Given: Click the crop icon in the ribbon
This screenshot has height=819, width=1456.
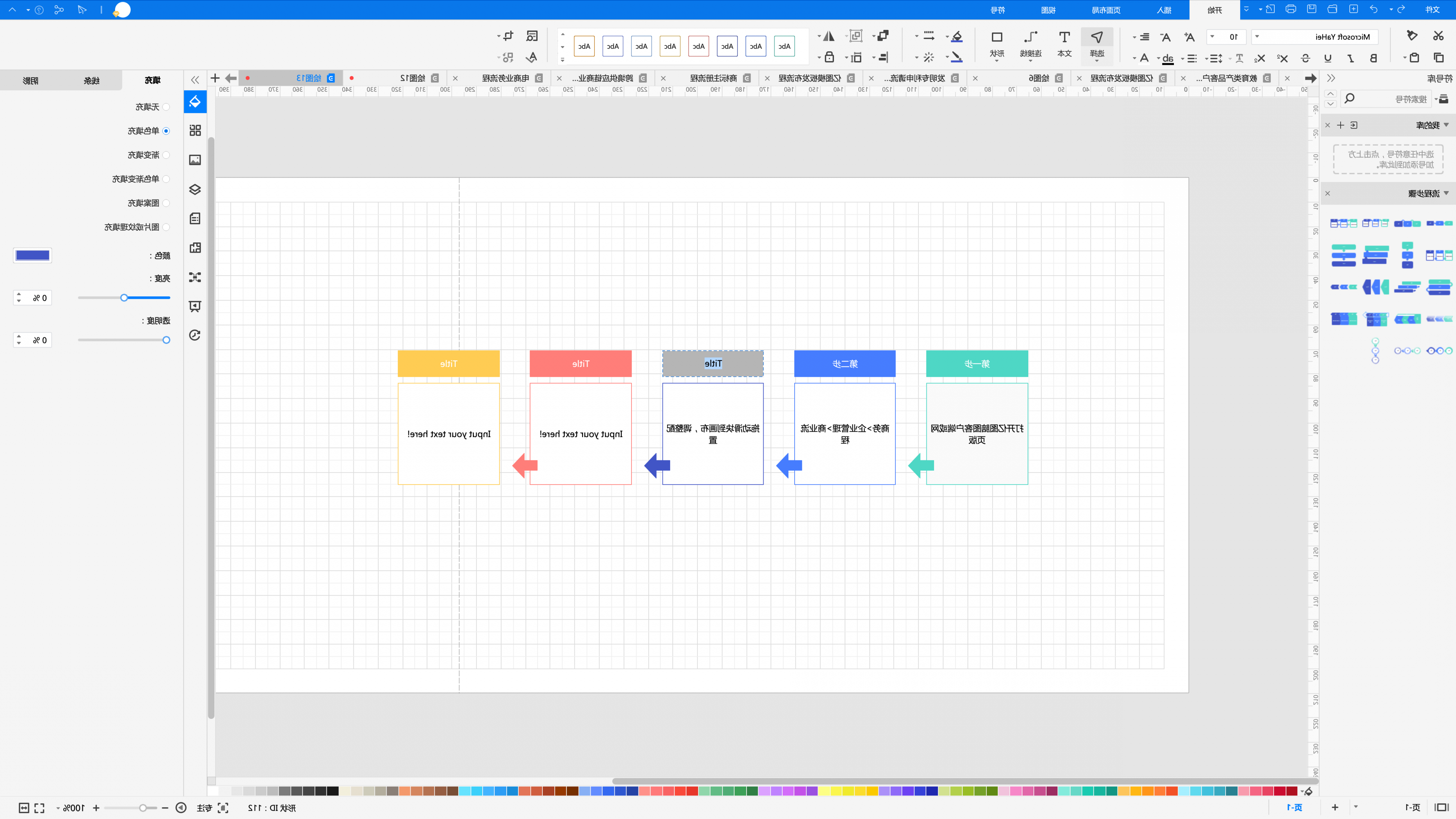Looking at the screenshot, I should (508, 36).
